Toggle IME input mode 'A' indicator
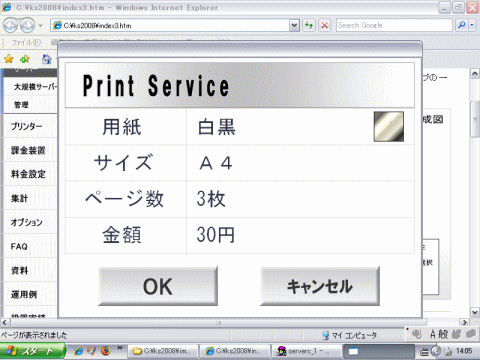The width and height of the screenshot is (480, 360). coord(433,334)
